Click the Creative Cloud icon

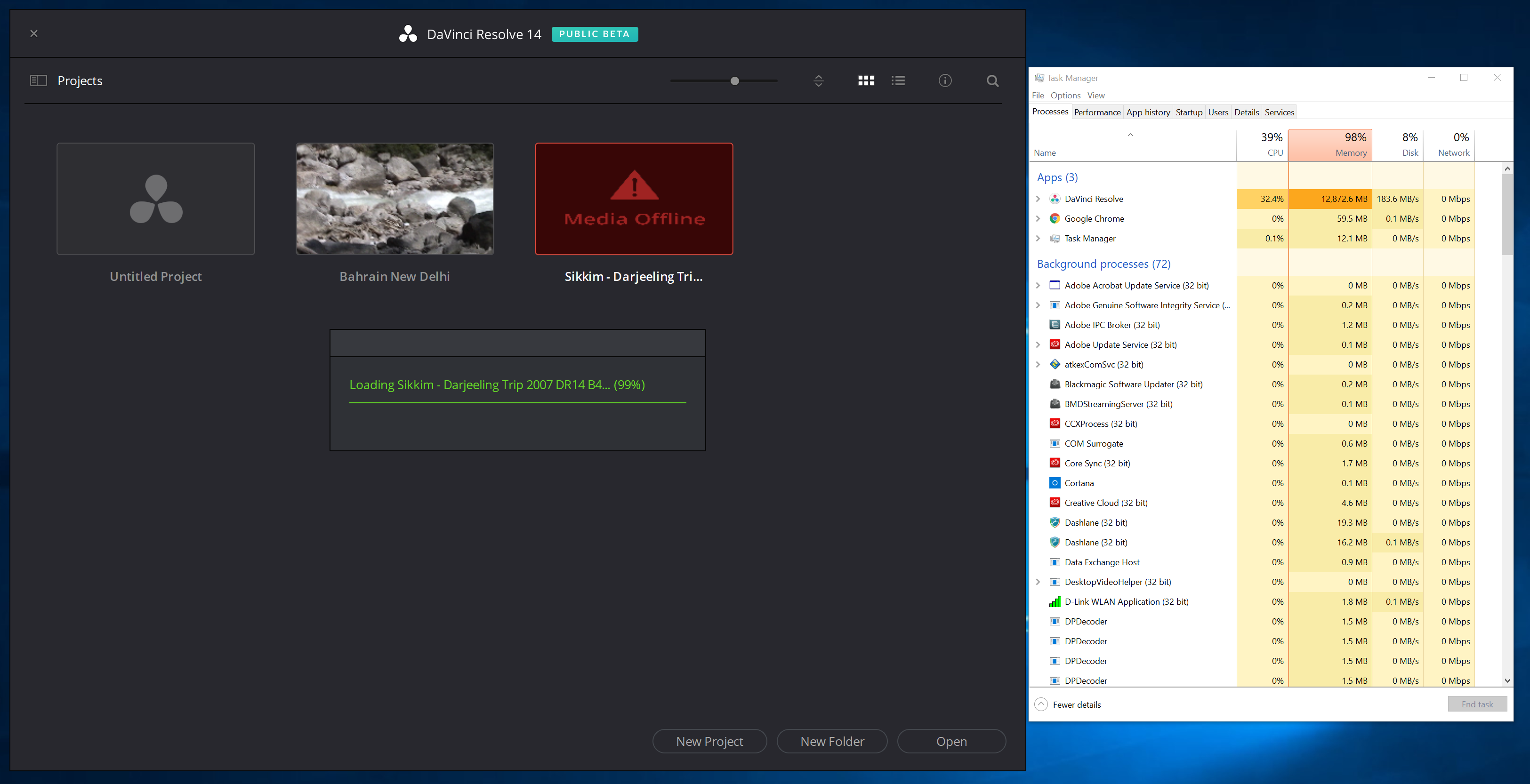coord(1054,503)
